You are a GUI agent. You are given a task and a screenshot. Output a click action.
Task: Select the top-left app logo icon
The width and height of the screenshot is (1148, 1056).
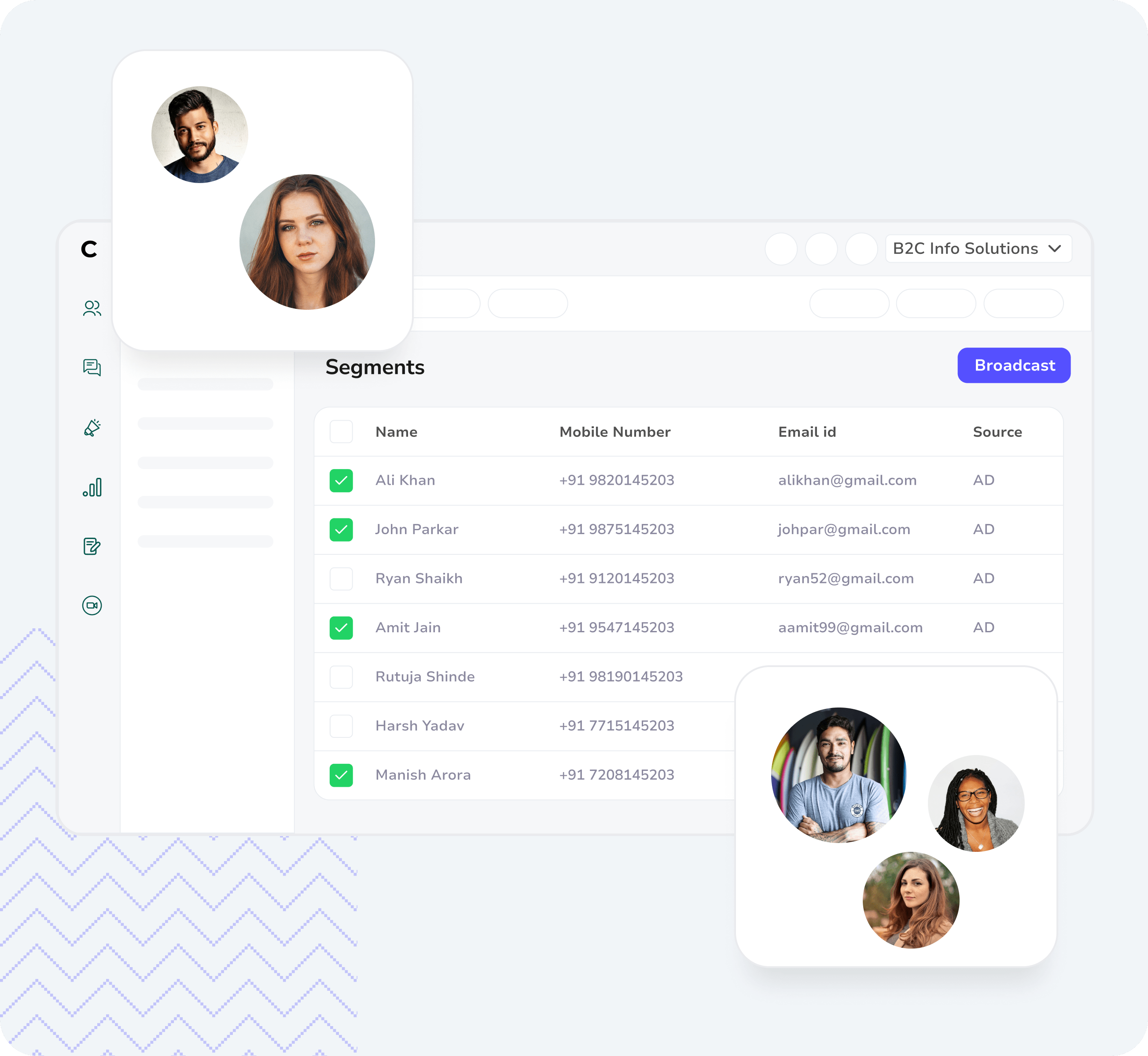tap(91, 249)
